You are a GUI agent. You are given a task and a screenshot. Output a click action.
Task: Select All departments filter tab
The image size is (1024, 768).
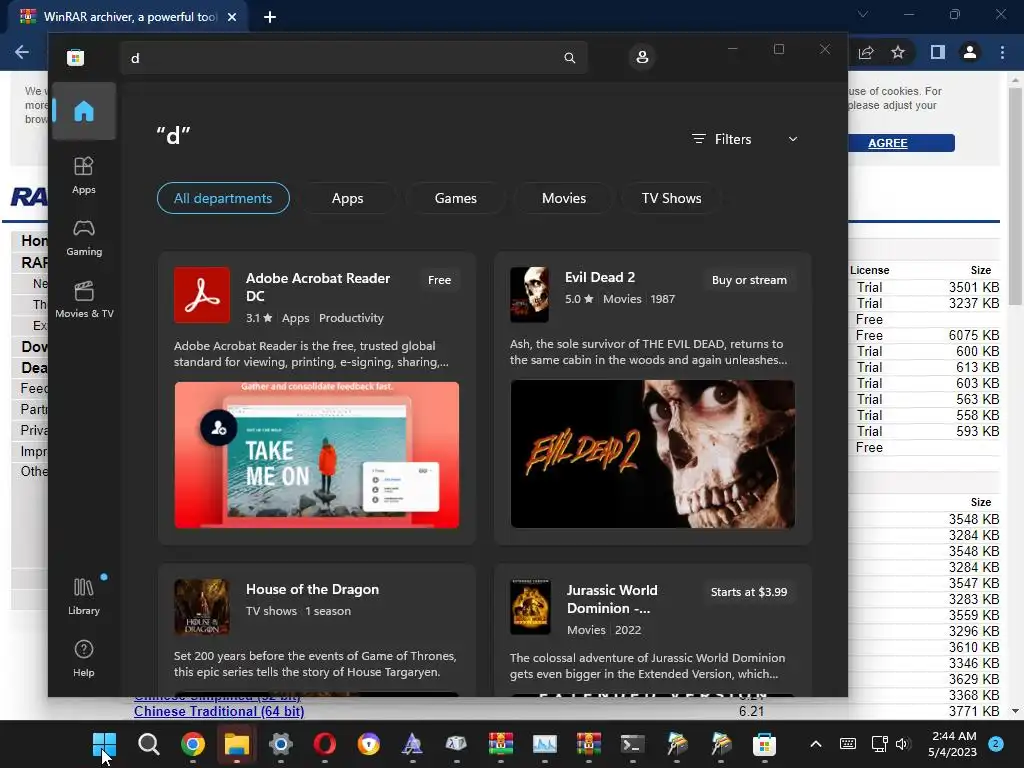point(223,198)
